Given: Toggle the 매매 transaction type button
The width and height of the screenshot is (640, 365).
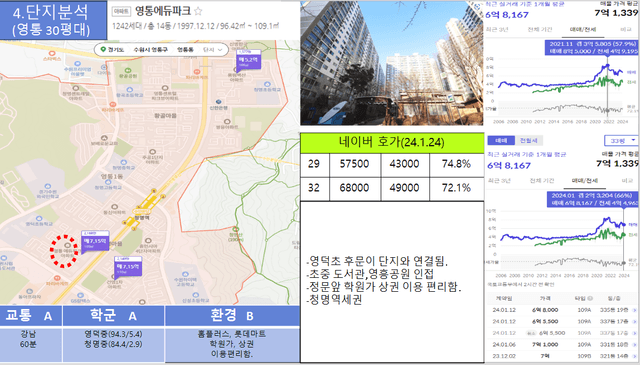Looking at the screenshot, I should coord(501,140).
